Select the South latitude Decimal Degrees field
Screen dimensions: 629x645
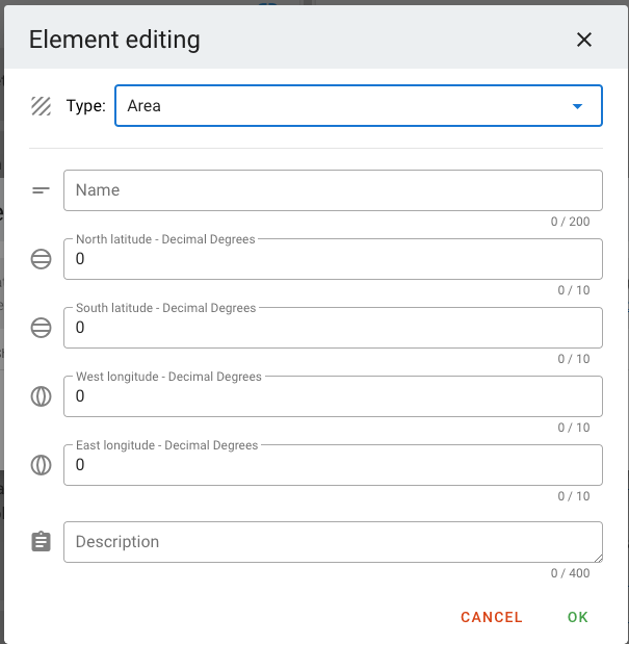(x=333, y=328)
